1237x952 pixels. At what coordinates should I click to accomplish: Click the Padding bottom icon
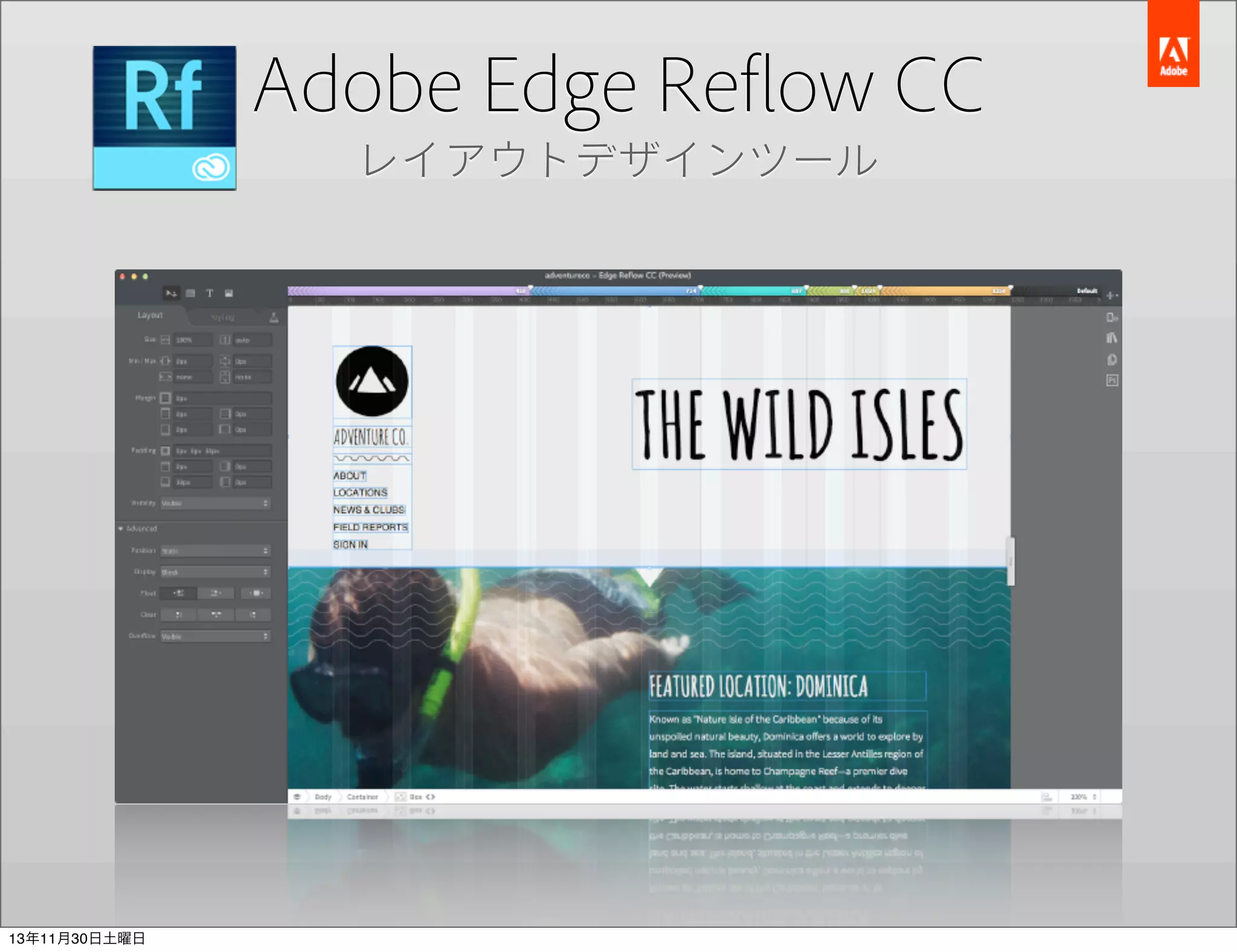point(165,482)
